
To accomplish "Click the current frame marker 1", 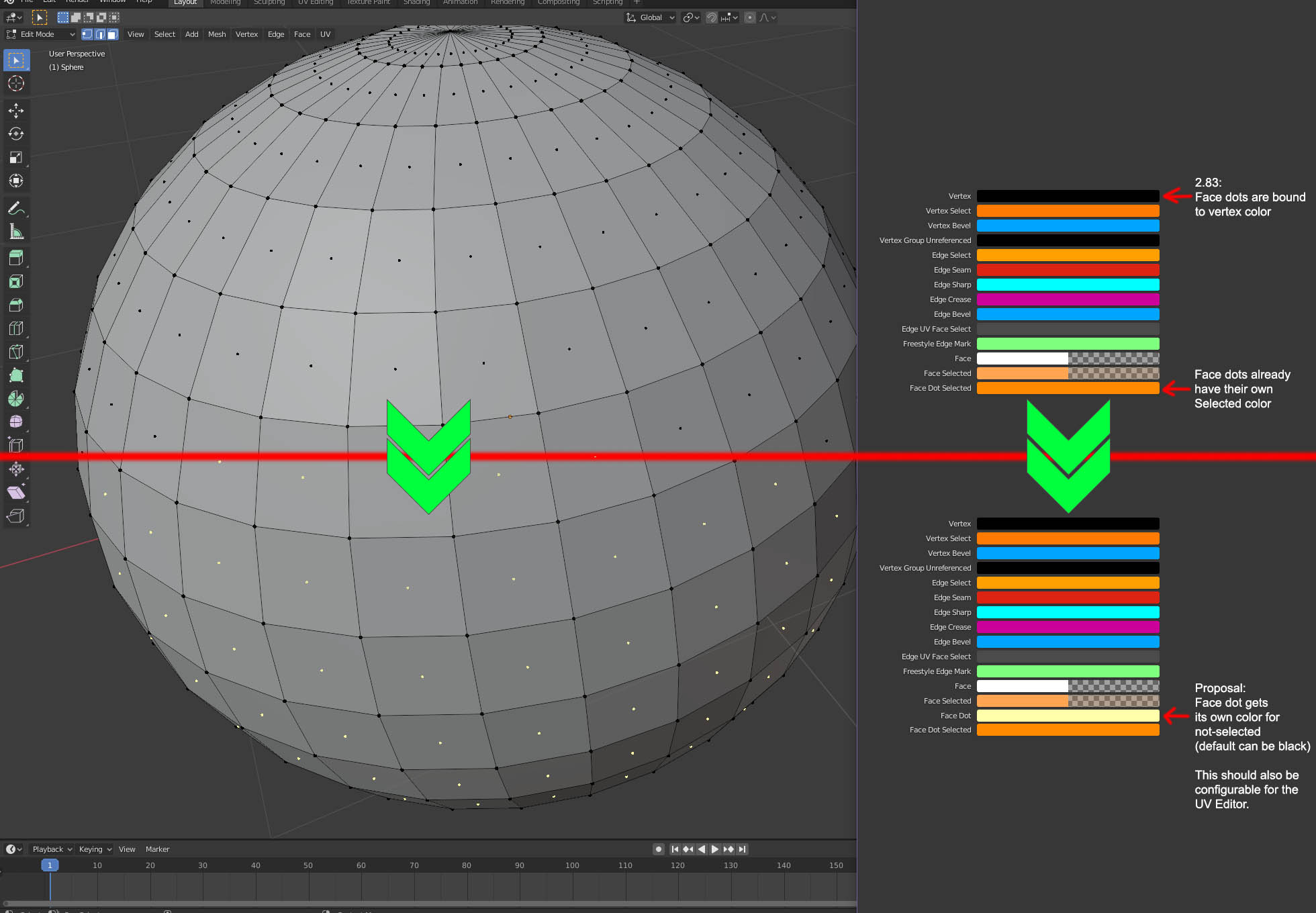I will click(50, 865).
